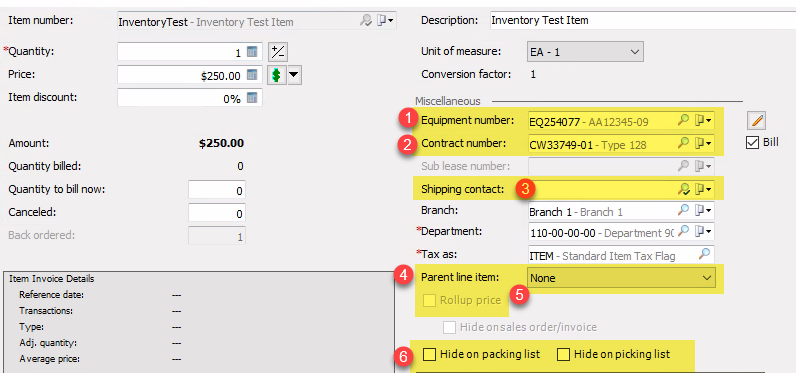796x373 pixels.
Task: Enable Hide on picking list checkbox
Action: point(563,354)
